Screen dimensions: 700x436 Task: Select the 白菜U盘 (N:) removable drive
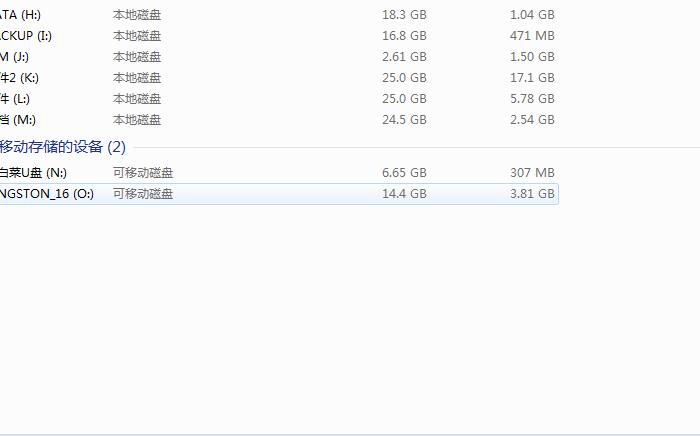(279, 173)
